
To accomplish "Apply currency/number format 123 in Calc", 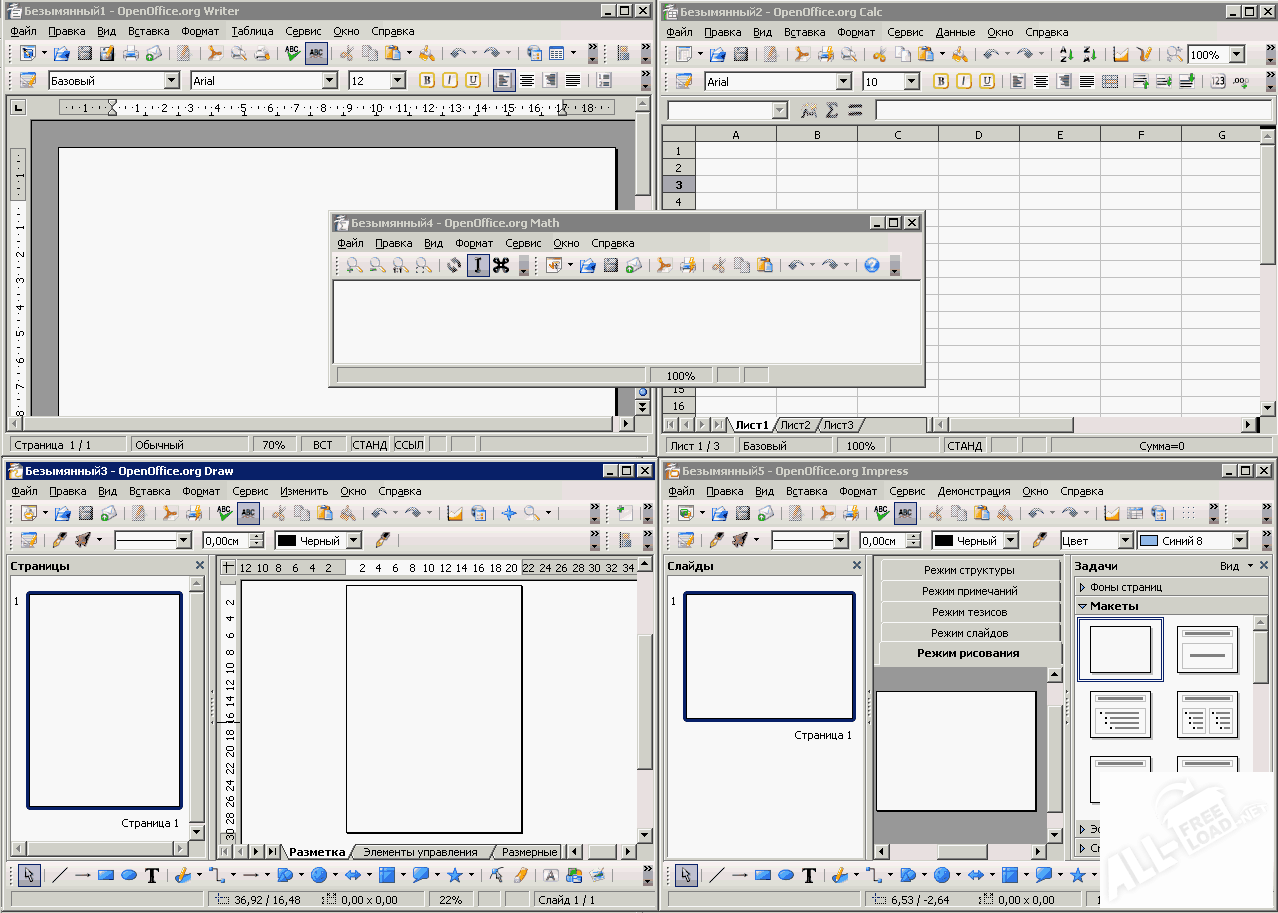I will 1218,81.
